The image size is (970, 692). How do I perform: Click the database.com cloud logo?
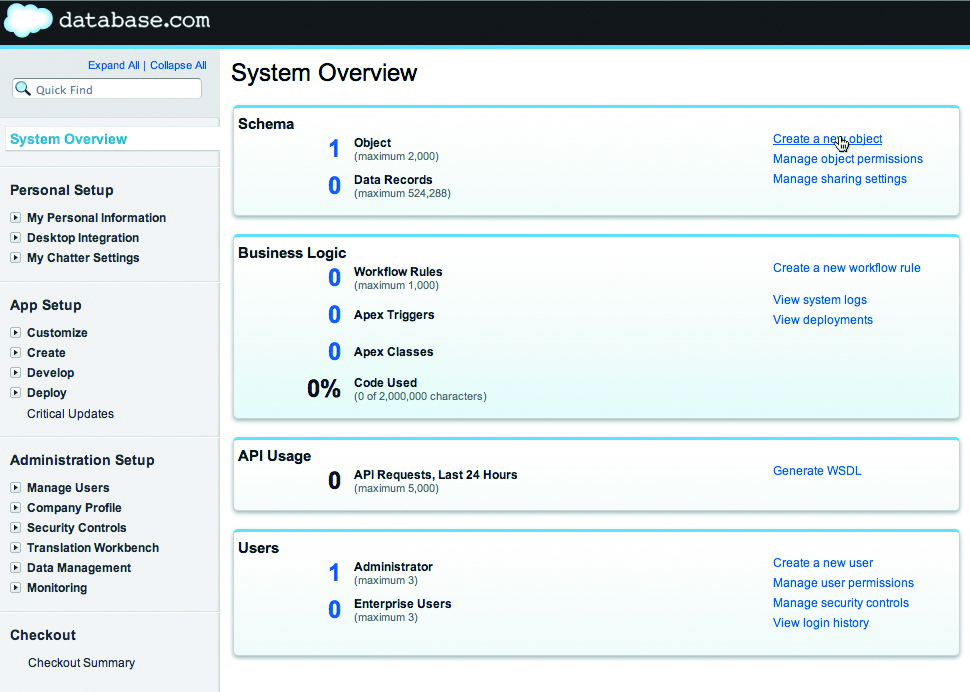28,20
